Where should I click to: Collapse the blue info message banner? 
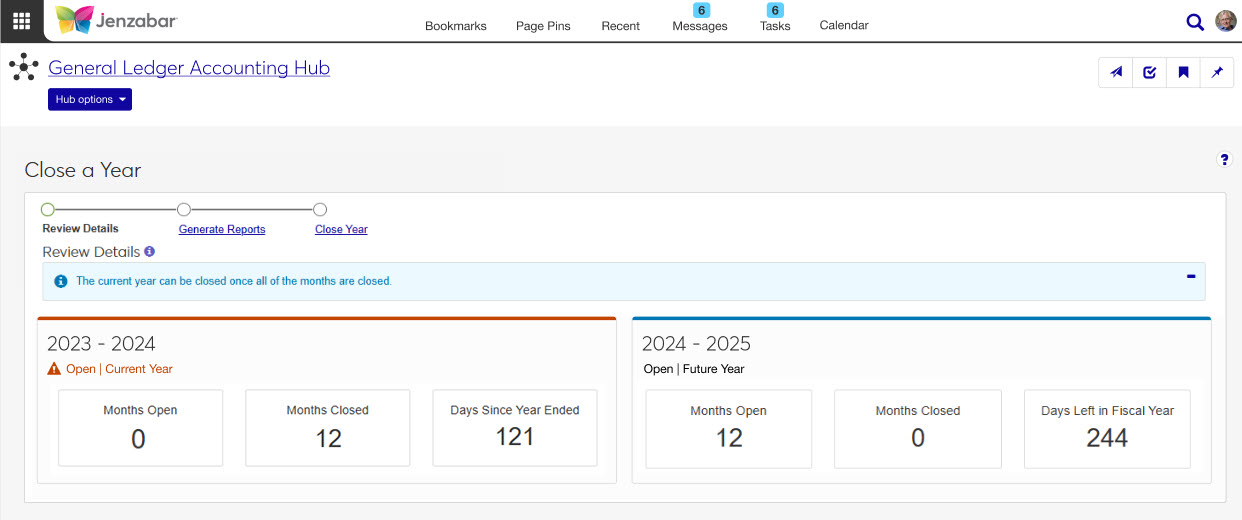[x=1191, y=276]
